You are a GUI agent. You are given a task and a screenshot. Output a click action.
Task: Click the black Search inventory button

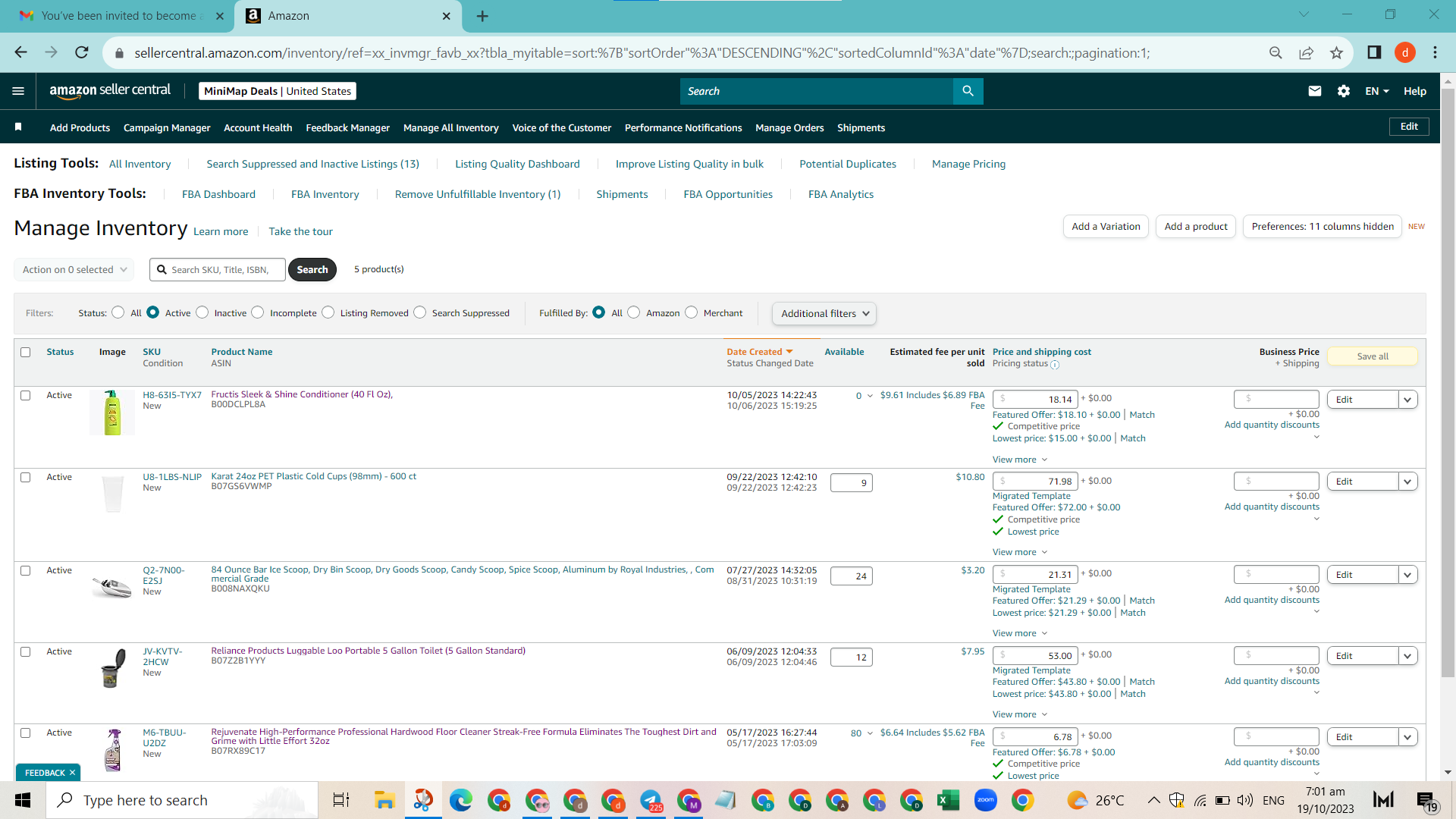coord(312,269)
